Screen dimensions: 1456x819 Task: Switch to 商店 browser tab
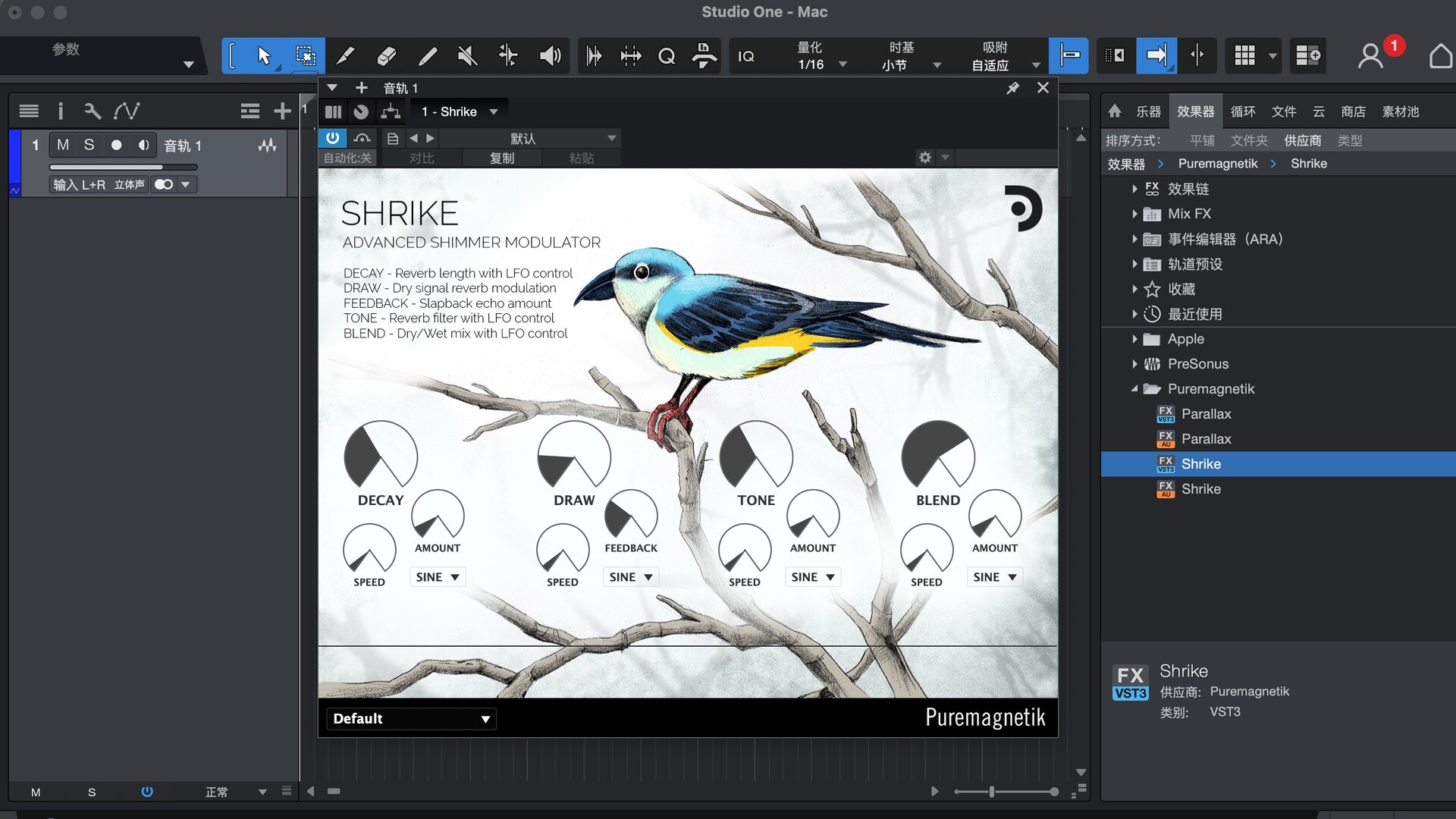coord(1353,111)
